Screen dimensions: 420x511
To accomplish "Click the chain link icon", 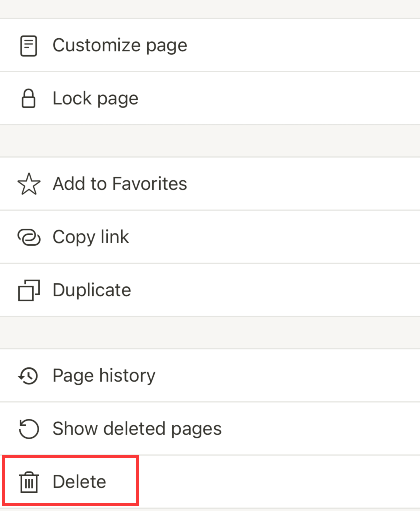I will (x=29, y=237).
